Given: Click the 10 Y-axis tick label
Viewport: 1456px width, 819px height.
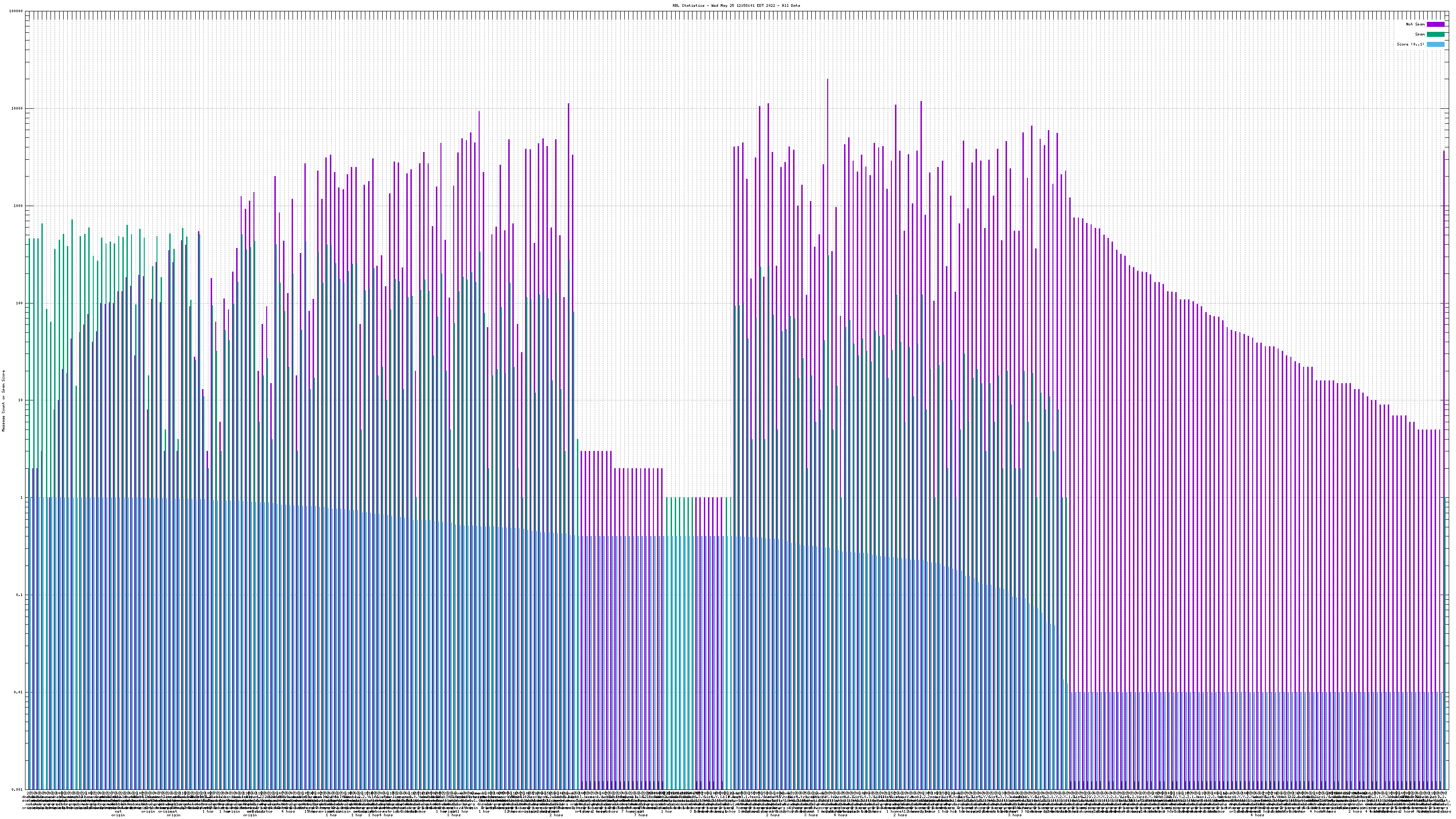Looking at the screenshot, I should tap(21, 400).
